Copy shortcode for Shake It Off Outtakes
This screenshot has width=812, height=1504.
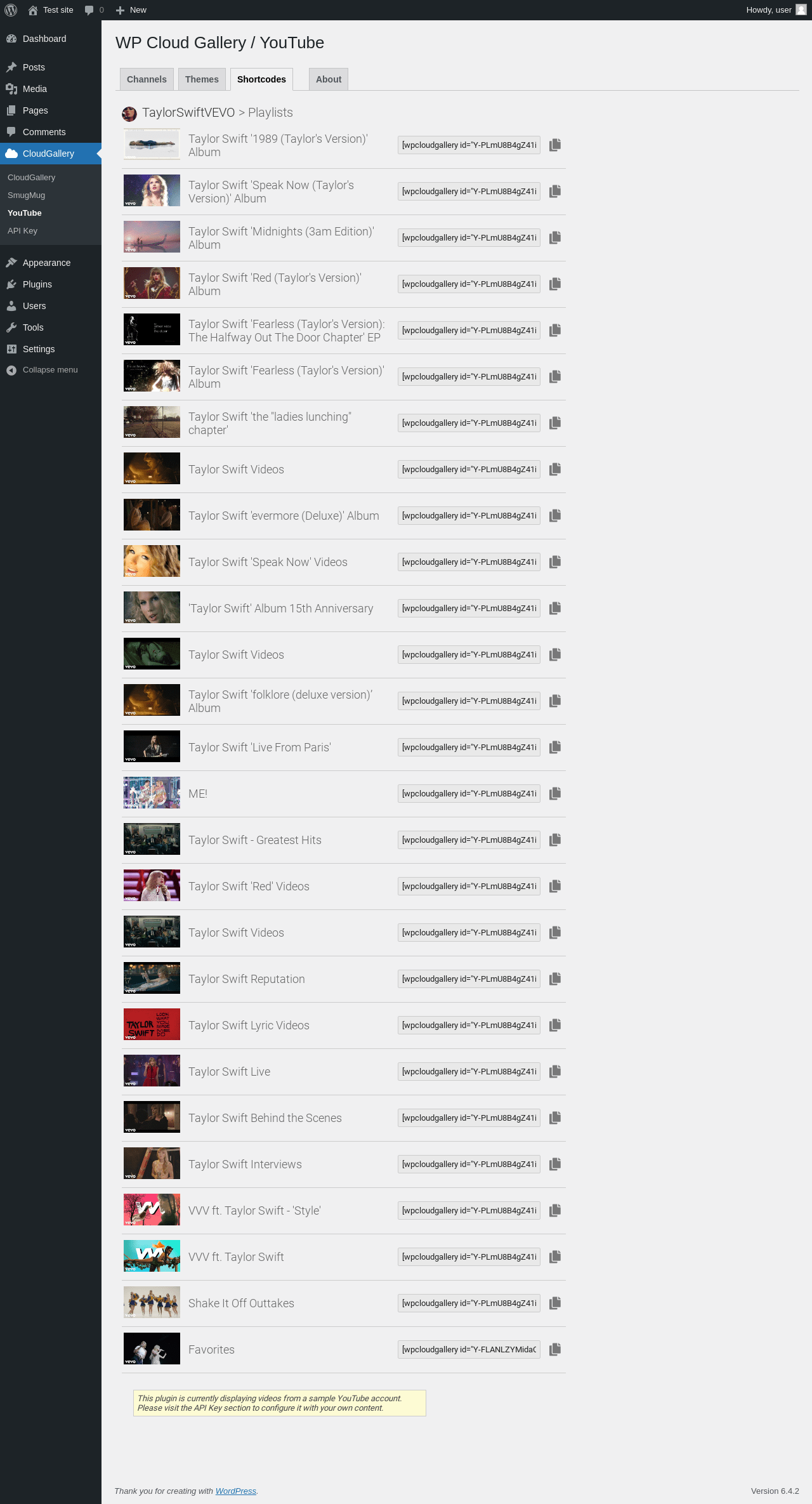[555, 1303]
